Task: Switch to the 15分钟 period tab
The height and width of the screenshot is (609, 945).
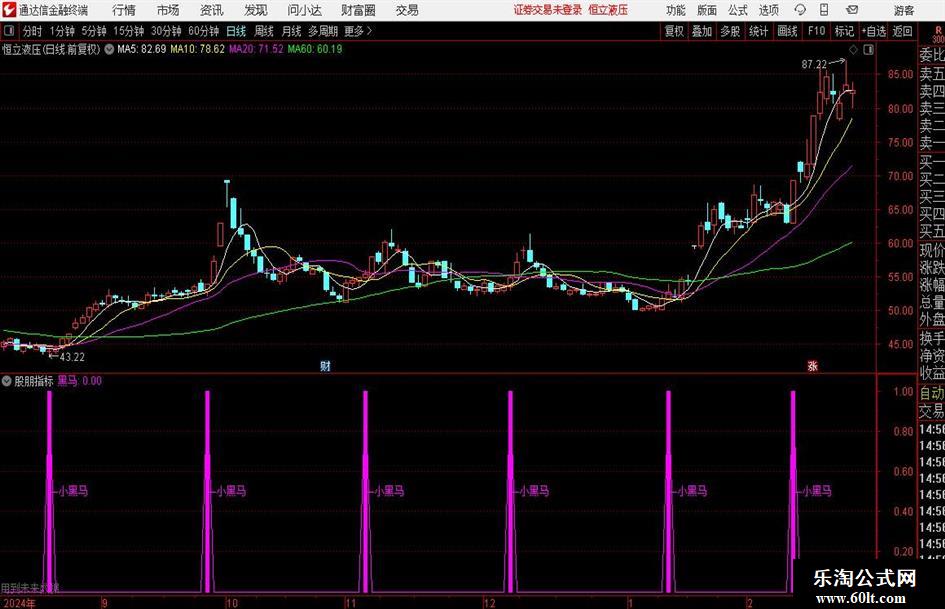Action: 129,31
